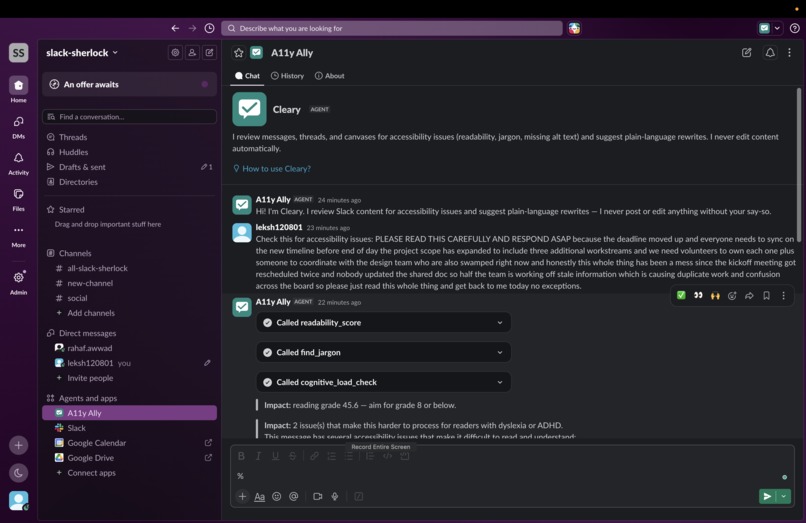Open More in the left rail

19,236
